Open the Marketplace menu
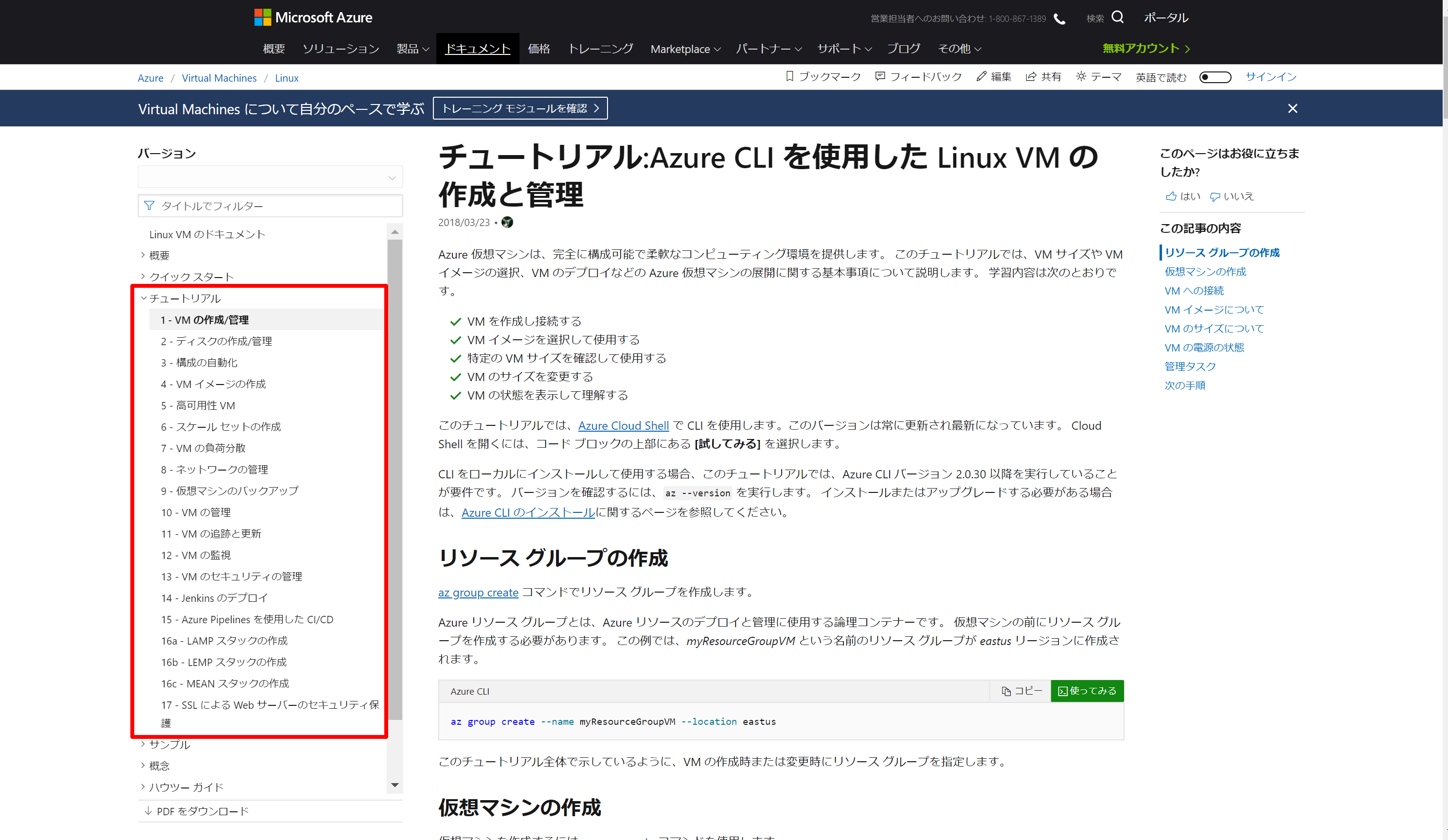1448x840 pixels. point(685,49)
